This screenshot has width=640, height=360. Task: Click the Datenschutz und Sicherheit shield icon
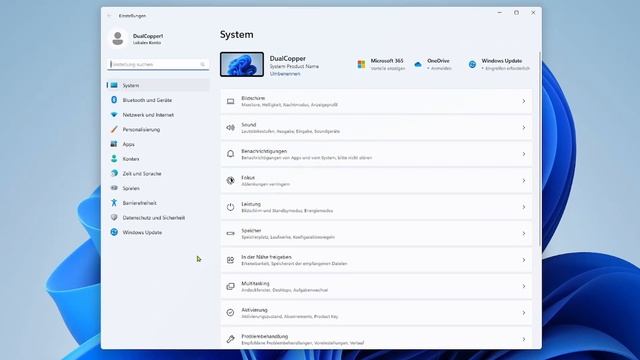(114, 218)
